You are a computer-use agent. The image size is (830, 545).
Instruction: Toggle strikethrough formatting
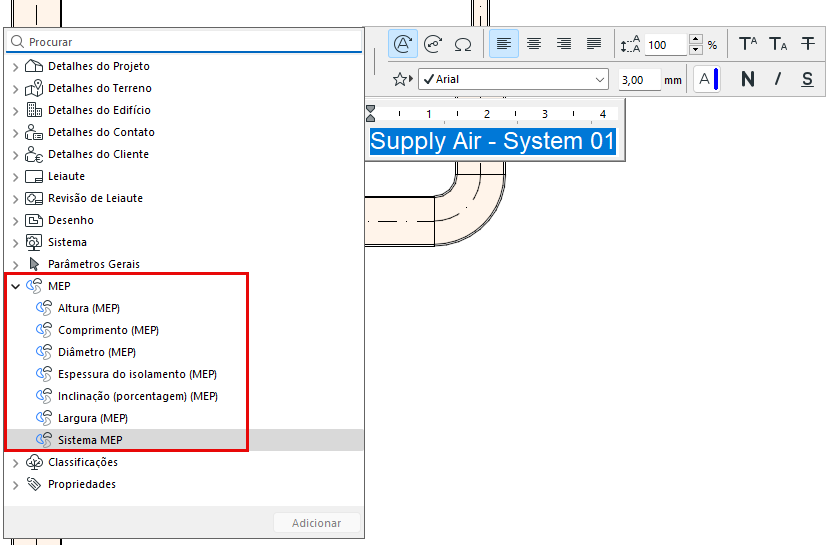807,43
